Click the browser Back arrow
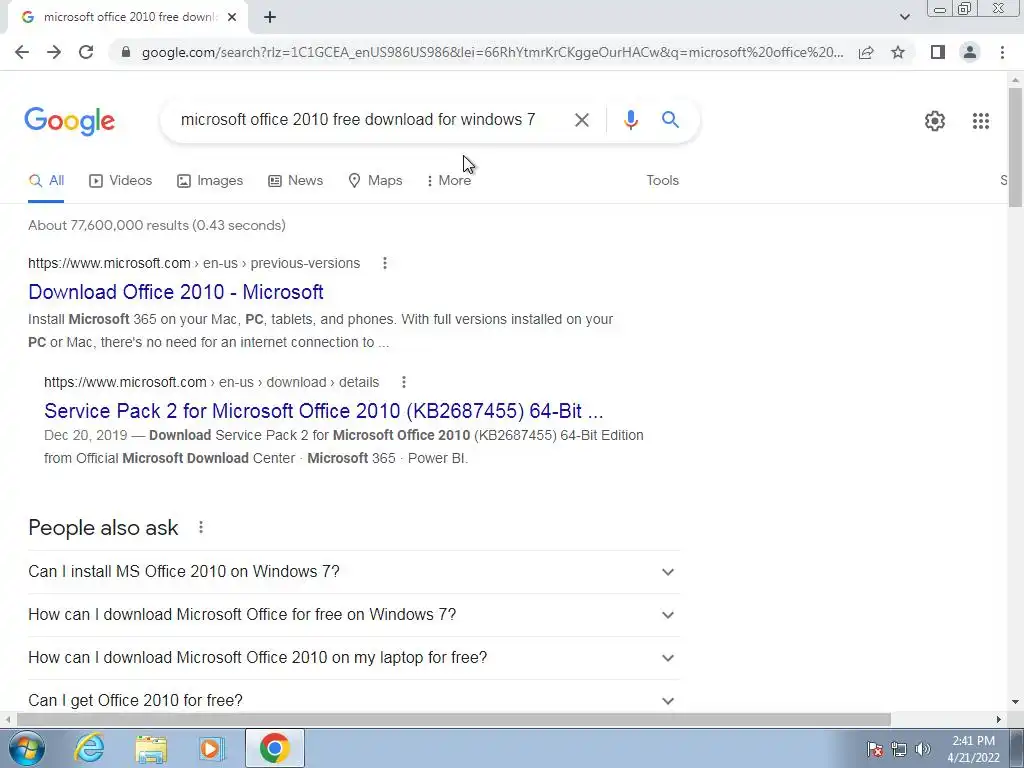The width and height of the screenshot is (1024, 768). tap(22, 52)
